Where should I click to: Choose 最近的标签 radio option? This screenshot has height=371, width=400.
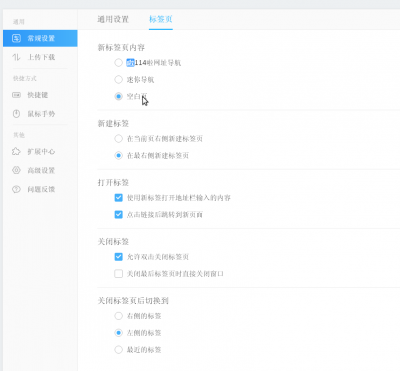[118, 350]
